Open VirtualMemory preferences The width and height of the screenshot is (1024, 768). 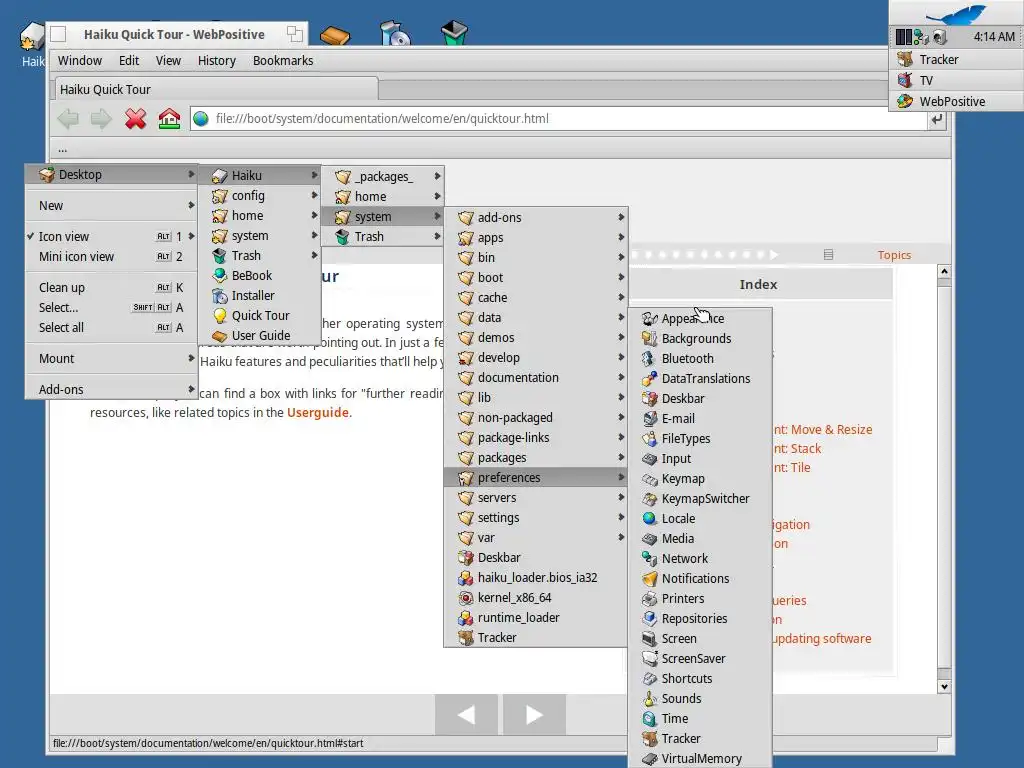click(700, 759)
